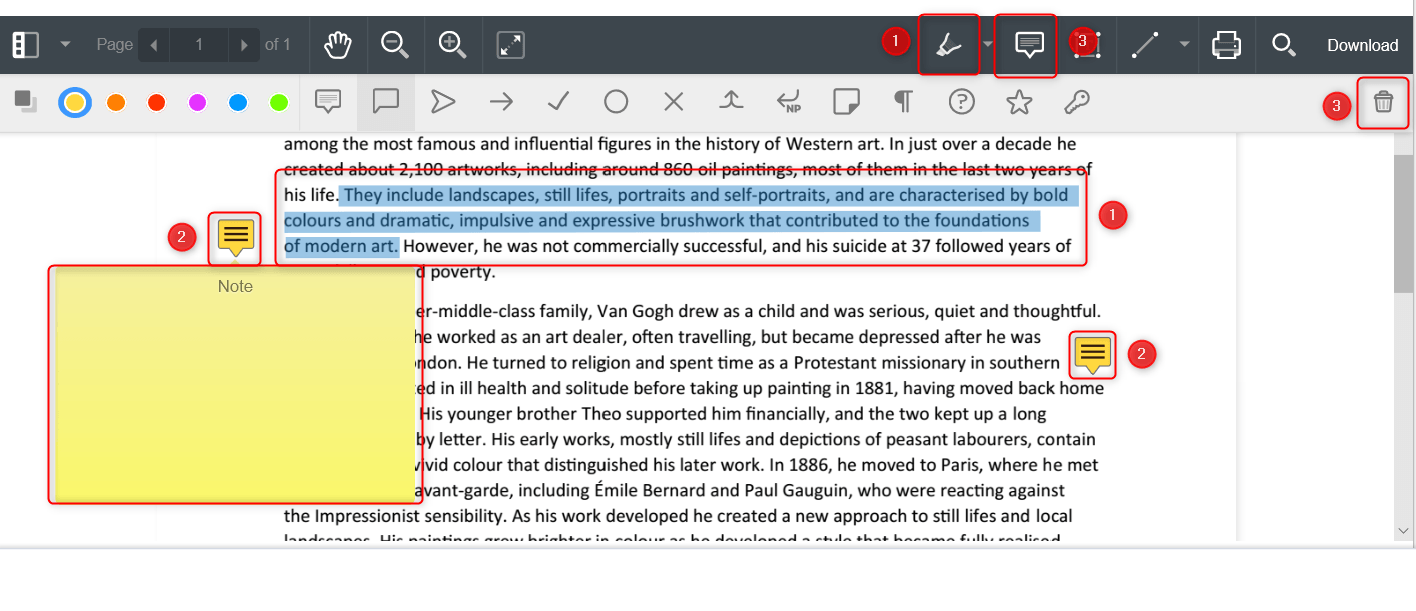Open the highlighter tool dropdown arrow

click(x=988, y=45)
